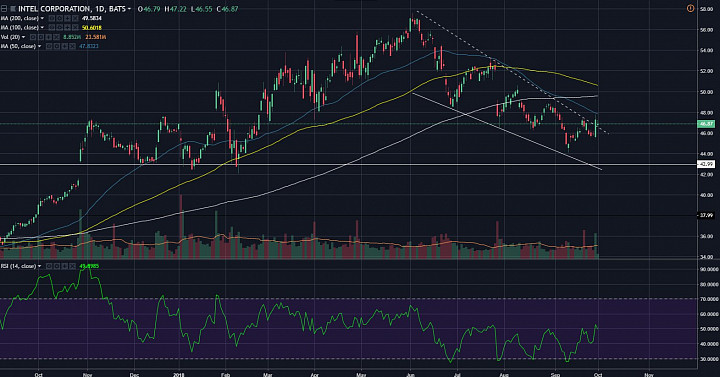Hide the MA (50, close) indicator
Viewport: 720px width, 377px height.
point(49,46)
